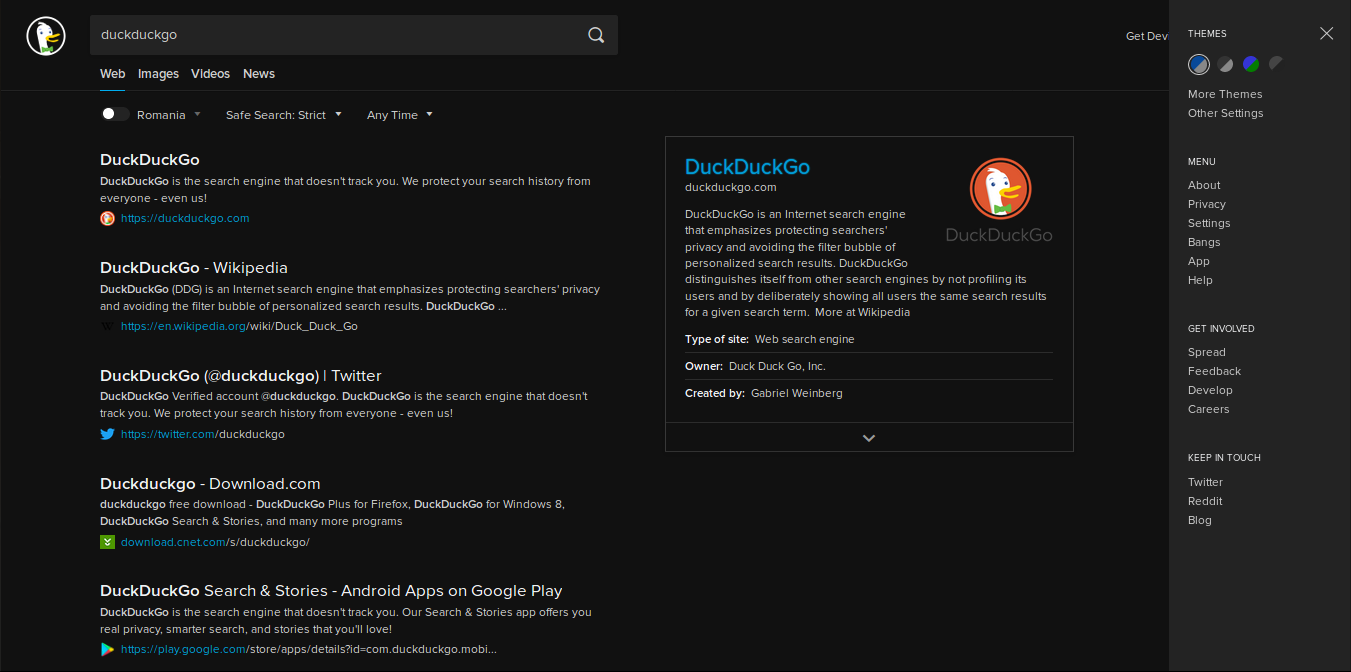Open the Duckduckgo - Download.com result title
1351x672 pixels.
tap(210, 484)
